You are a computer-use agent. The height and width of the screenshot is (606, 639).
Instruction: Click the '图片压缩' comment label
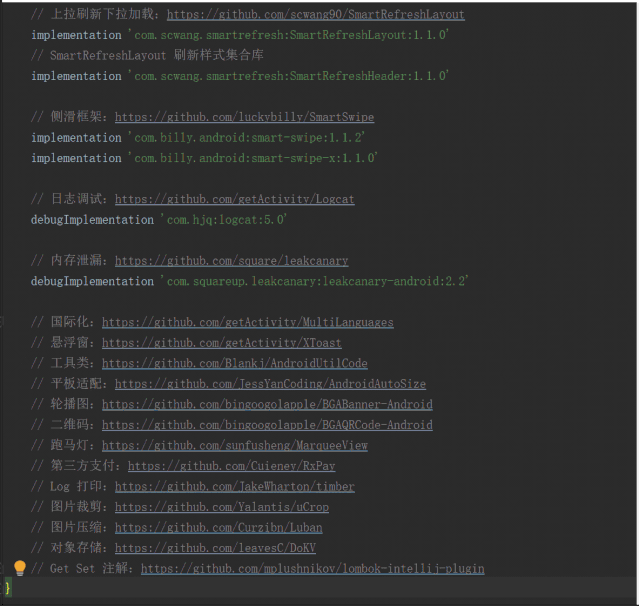coord(76,527)
